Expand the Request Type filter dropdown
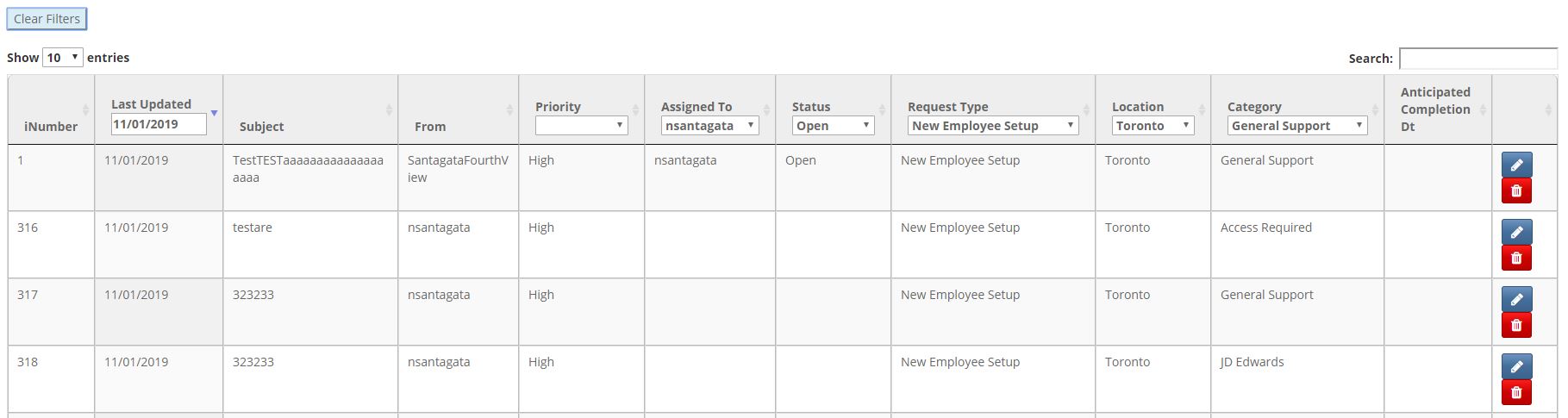The image size is (1568, 418). pos(993,126)
